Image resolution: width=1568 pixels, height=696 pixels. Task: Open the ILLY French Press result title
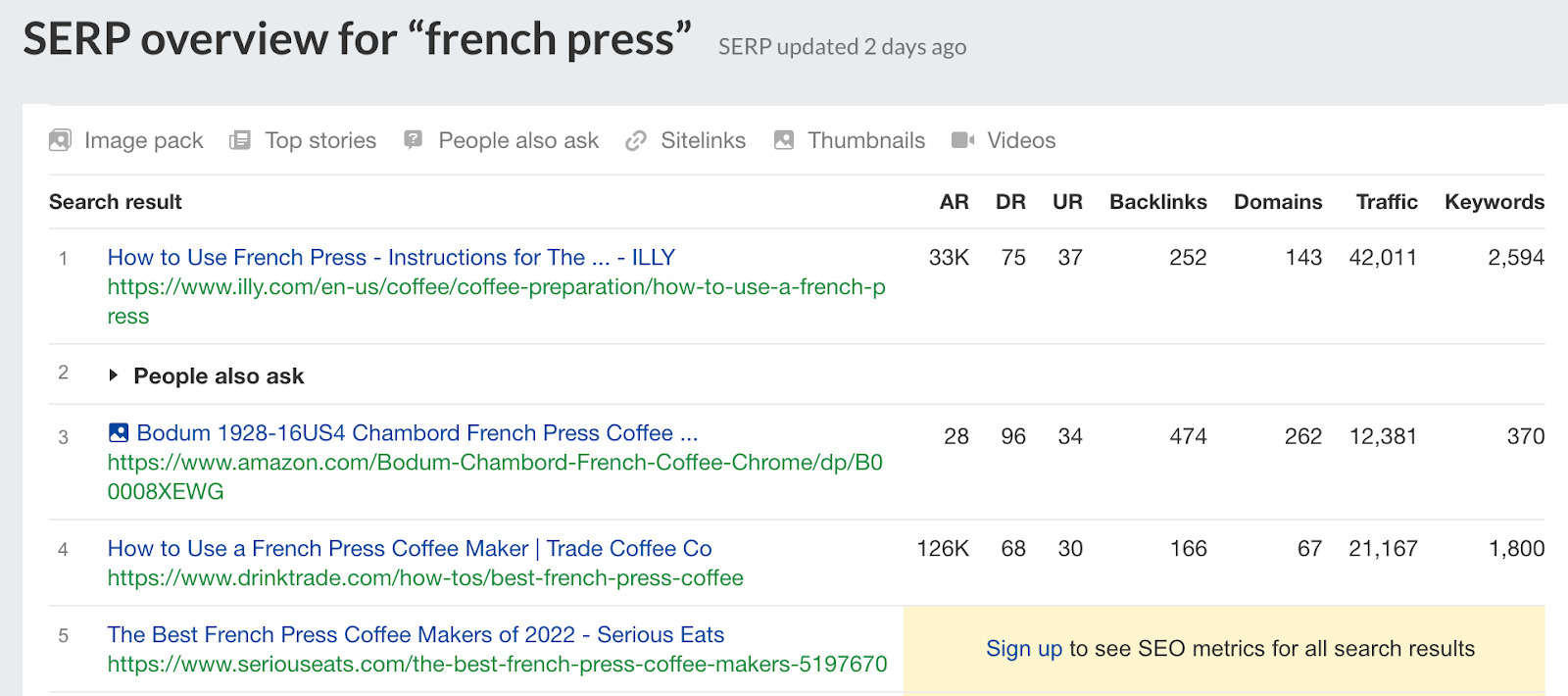point(391,257)
